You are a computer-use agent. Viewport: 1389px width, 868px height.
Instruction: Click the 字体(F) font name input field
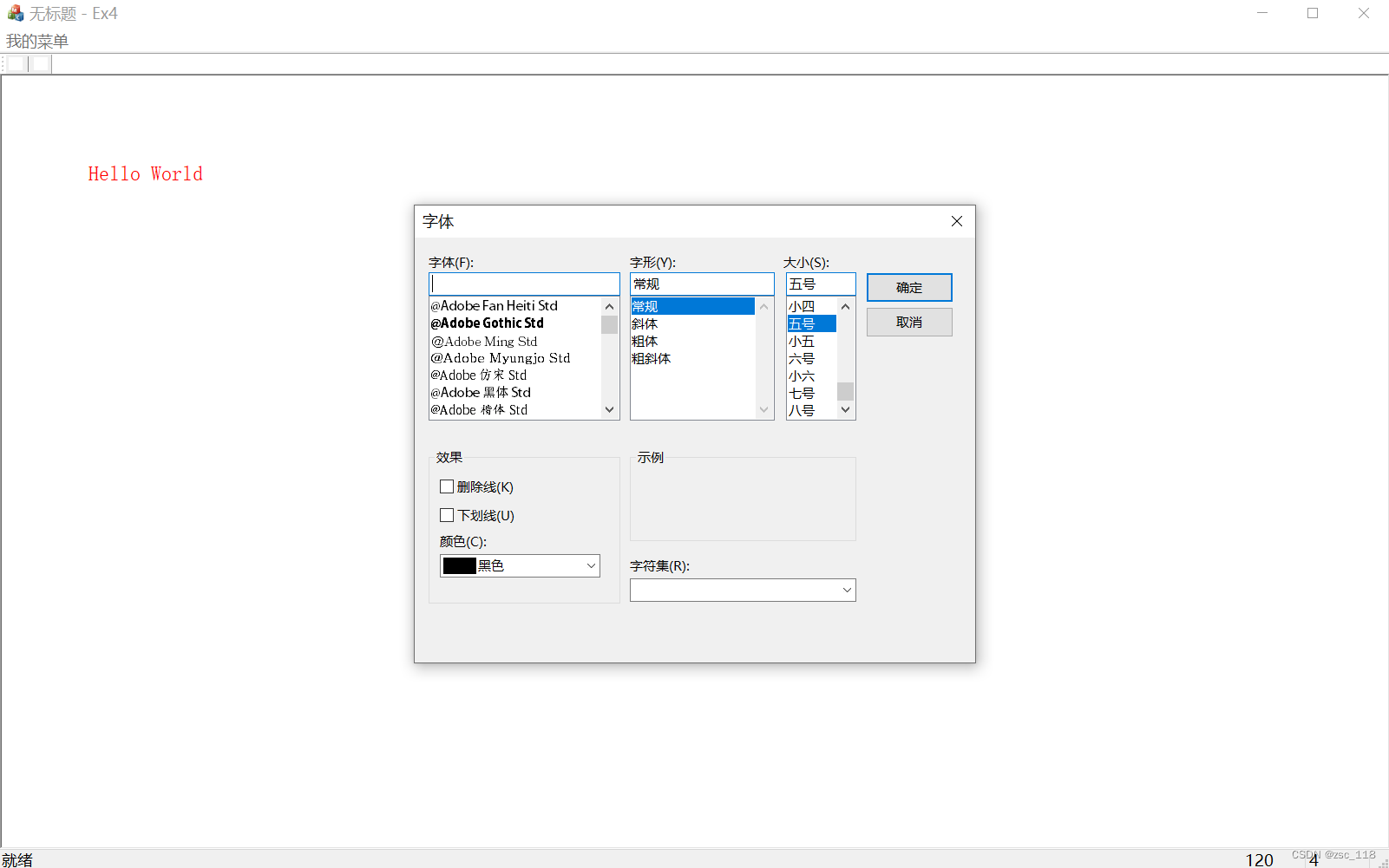[x=524, y=284]
